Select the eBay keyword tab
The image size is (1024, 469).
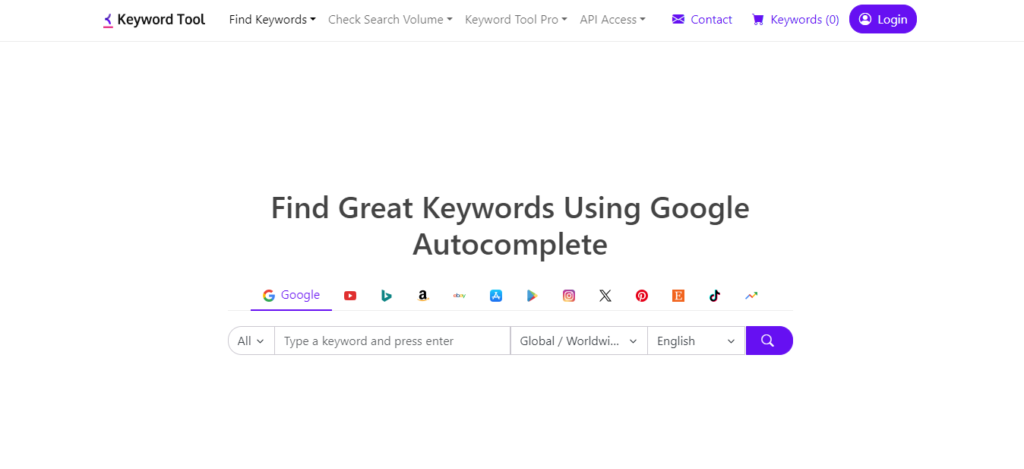tap(459, 296)
